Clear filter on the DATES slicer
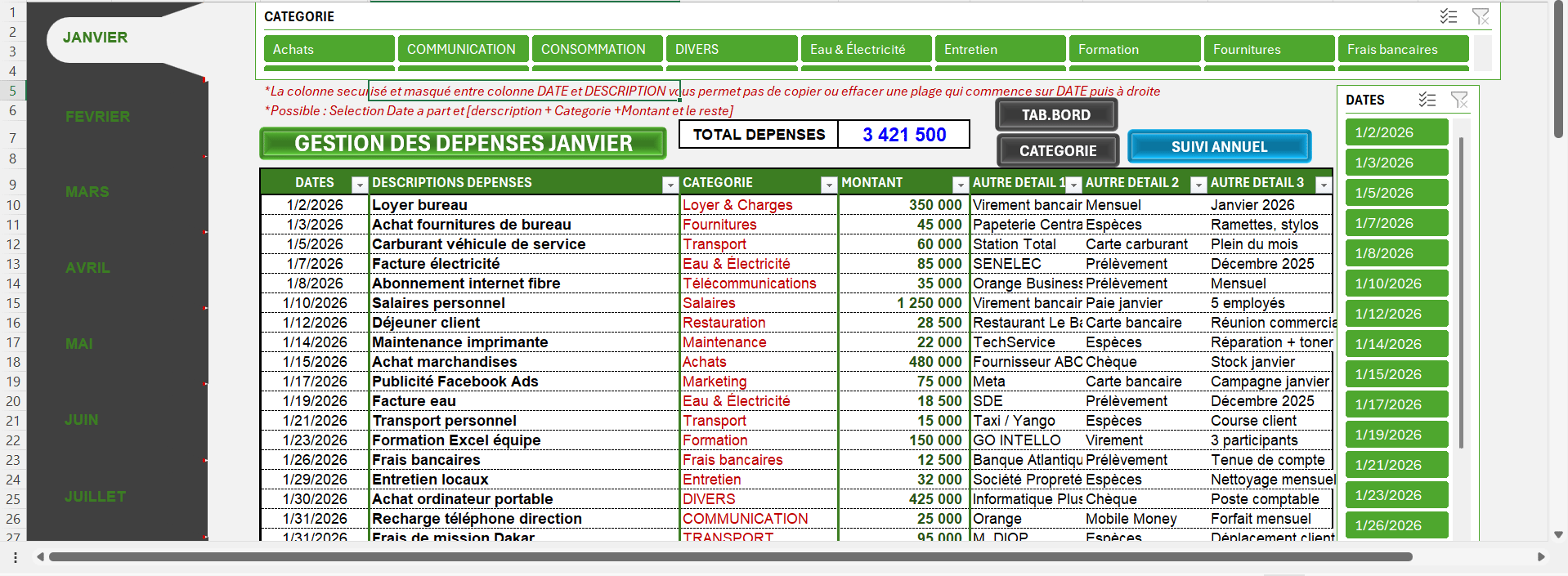The width and height of the screenshot is (1568, 576). click(x=1459, y=100)
